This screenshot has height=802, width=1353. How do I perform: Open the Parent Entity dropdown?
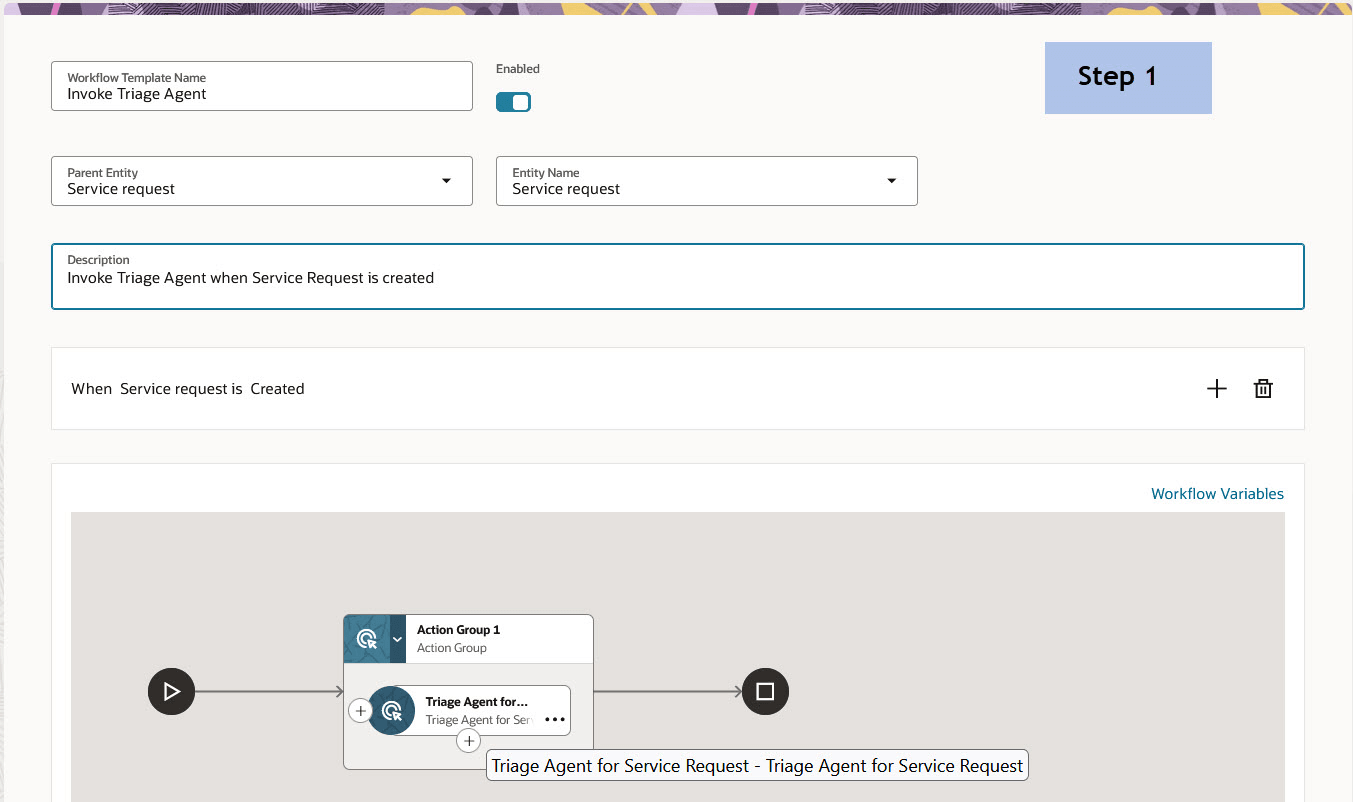[446, 181]
